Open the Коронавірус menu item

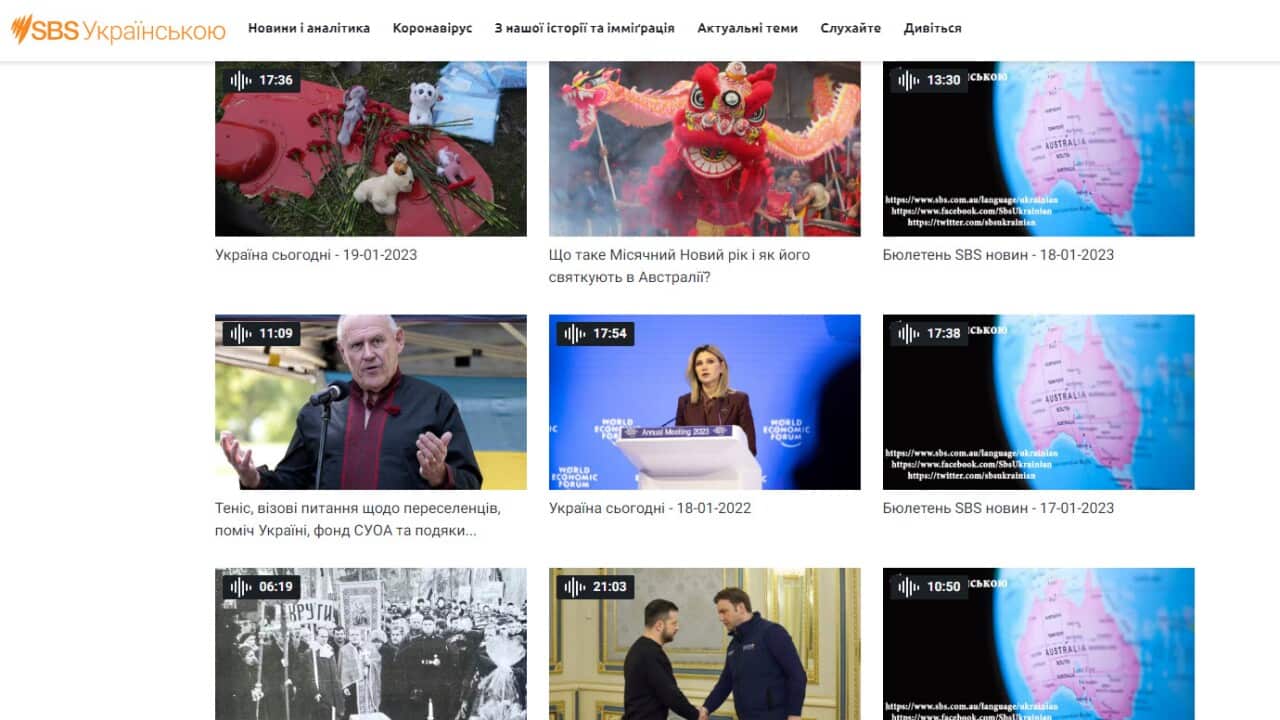[x=432, y=28]
